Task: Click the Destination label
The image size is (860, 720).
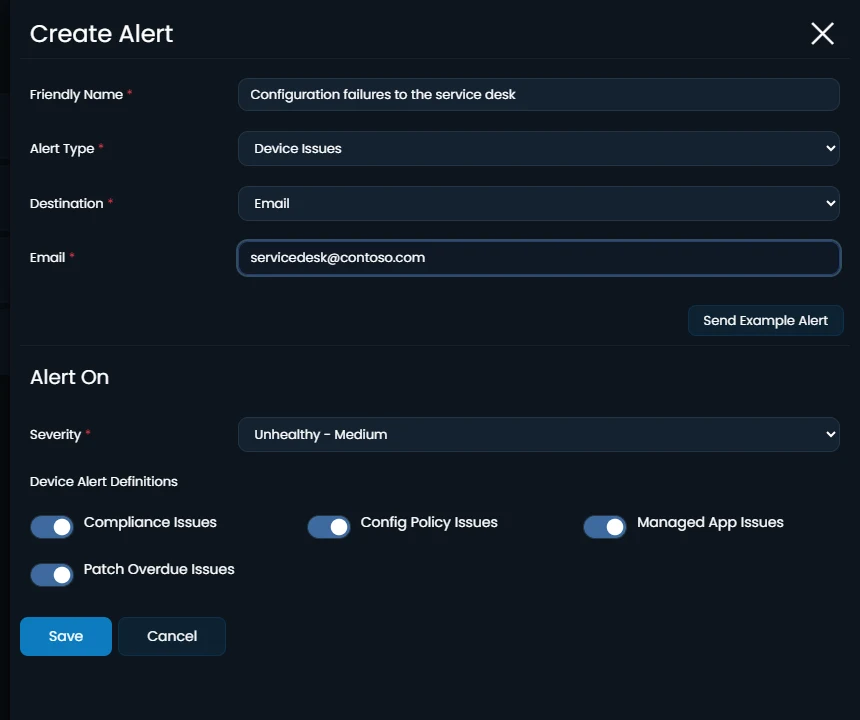Action: (66, 203)
